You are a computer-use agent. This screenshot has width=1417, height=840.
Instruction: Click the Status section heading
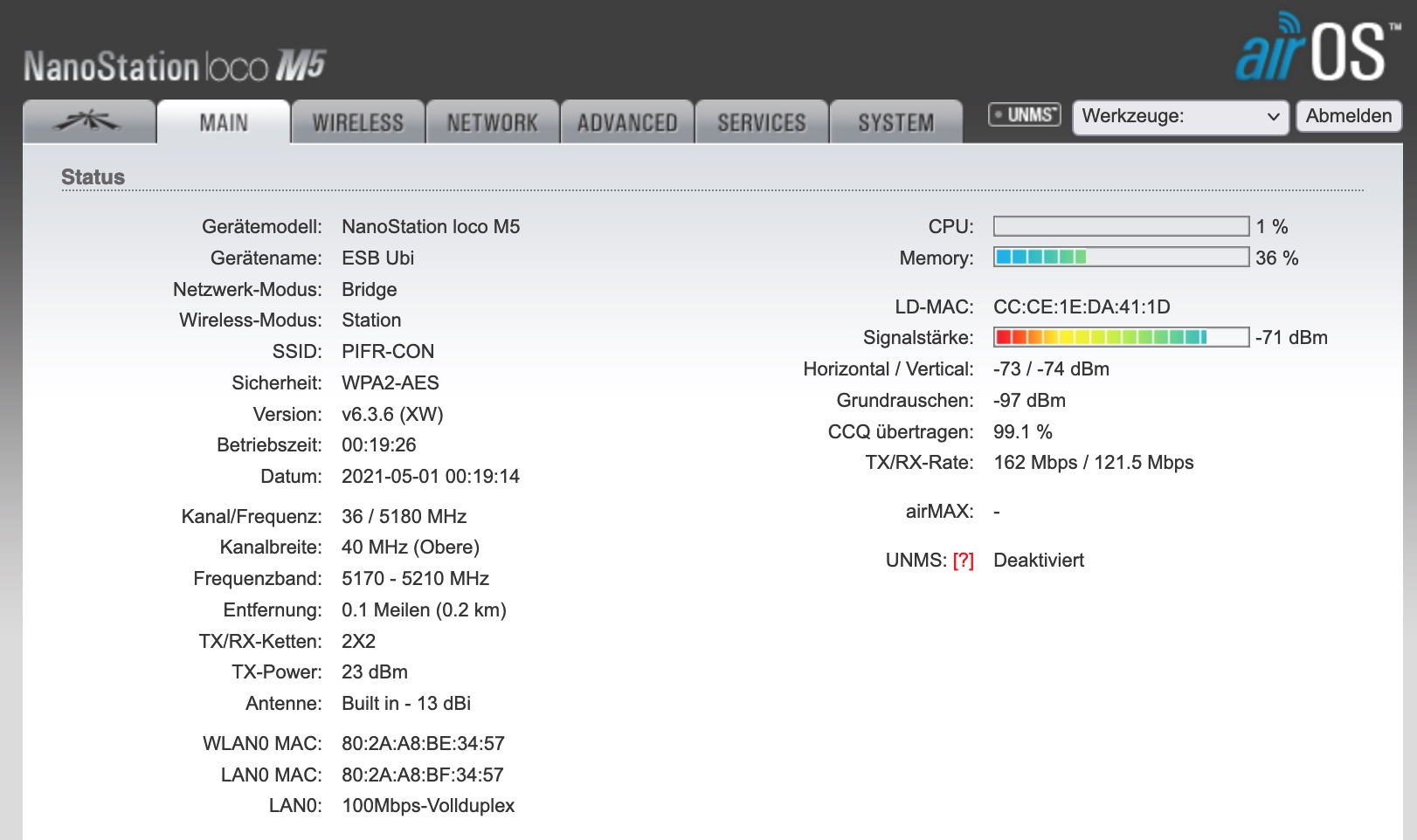pyautogui.click(x=93, y=177)
